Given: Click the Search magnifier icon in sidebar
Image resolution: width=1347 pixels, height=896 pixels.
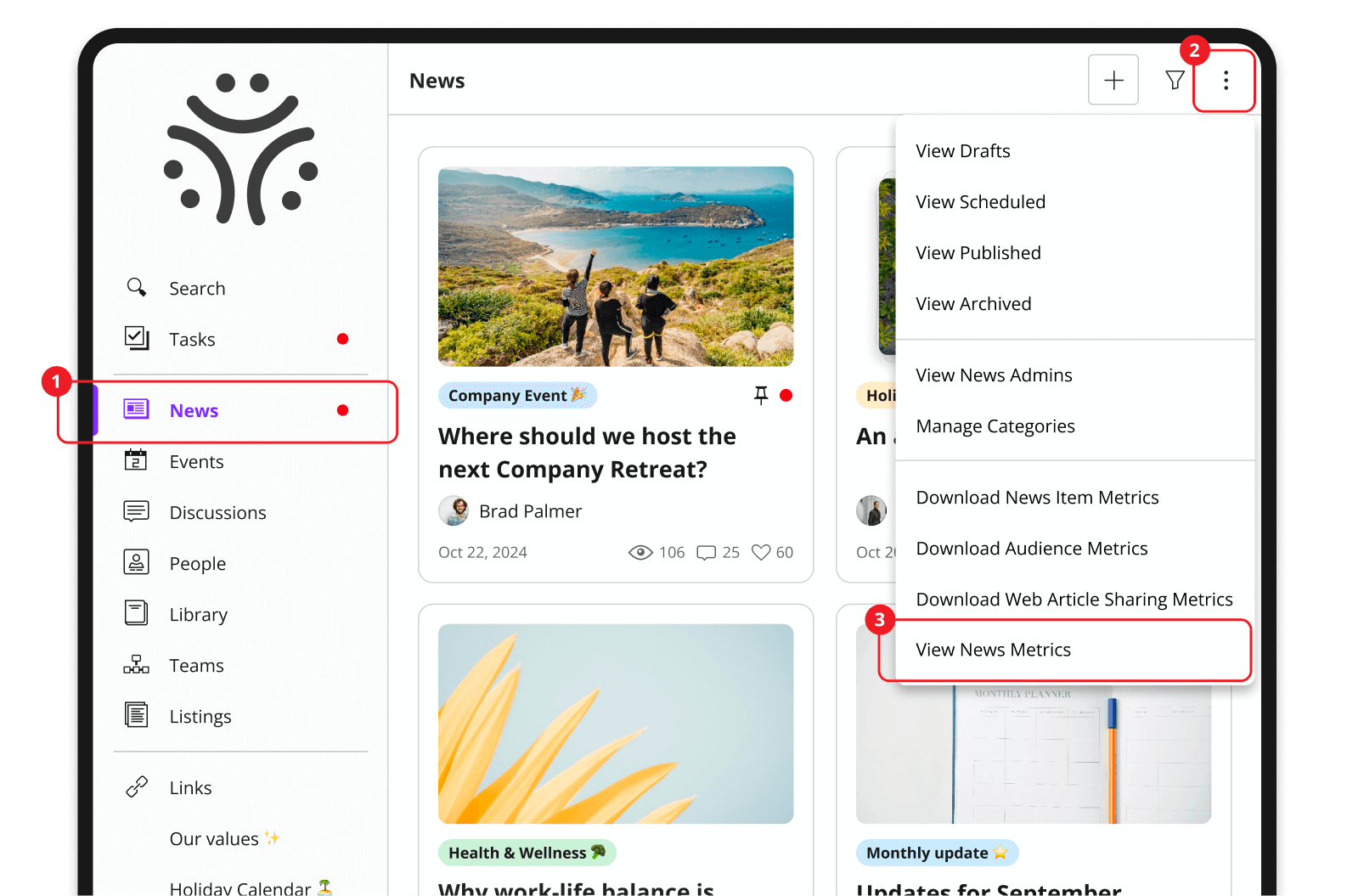Looking at the screenshot, I should coord(136,287).
